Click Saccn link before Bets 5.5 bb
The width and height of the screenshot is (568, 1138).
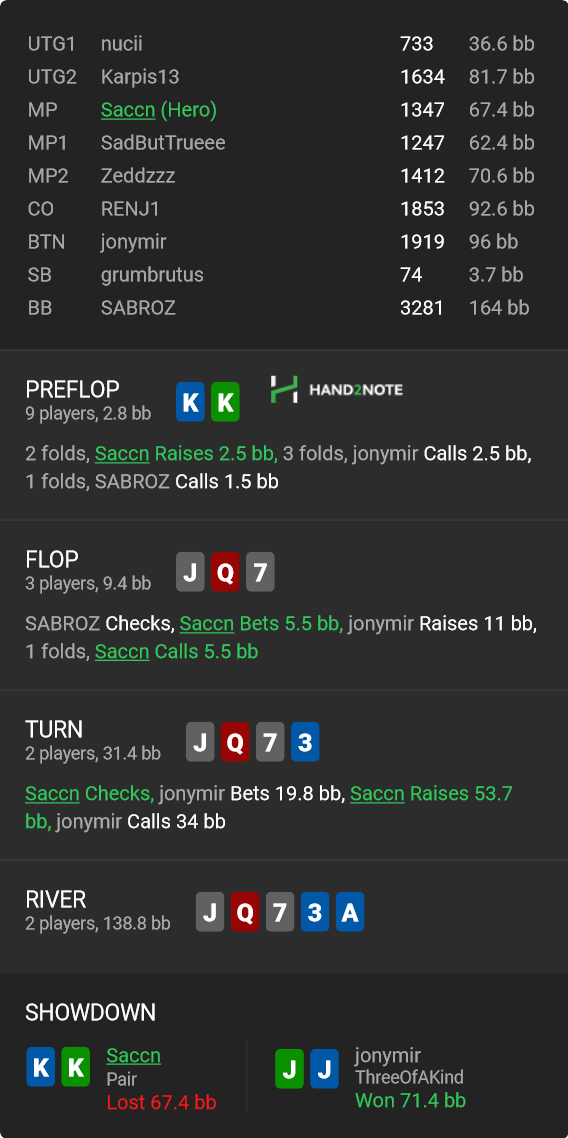(x=207, y=623)
